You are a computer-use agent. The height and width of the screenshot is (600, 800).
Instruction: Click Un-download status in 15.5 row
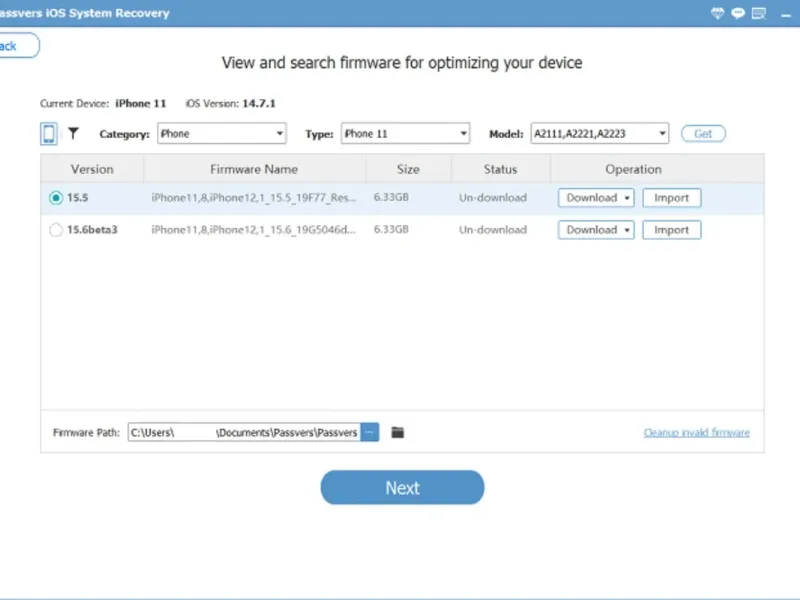(493, 198)
